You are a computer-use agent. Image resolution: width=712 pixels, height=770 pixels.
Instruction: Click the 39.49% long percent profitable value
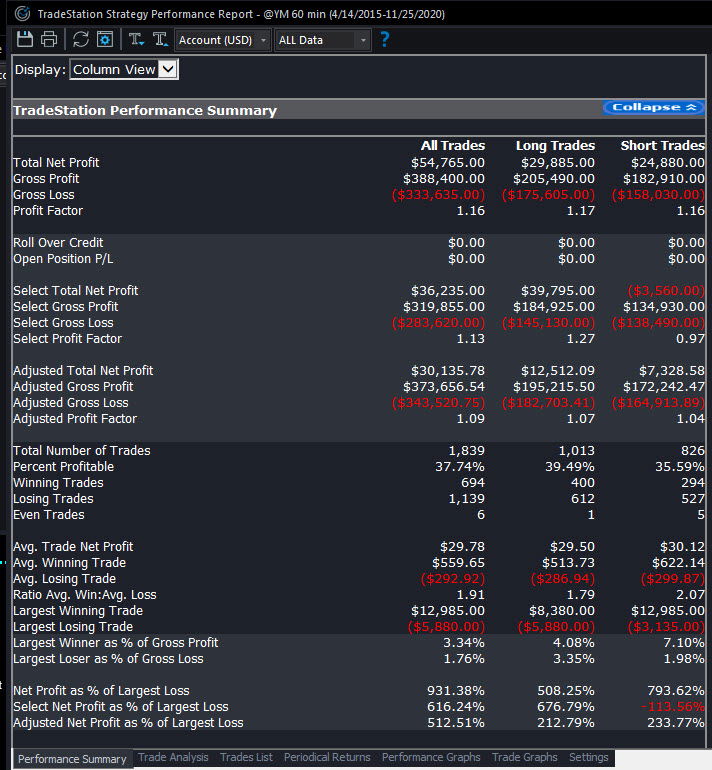tap(570, 467)
